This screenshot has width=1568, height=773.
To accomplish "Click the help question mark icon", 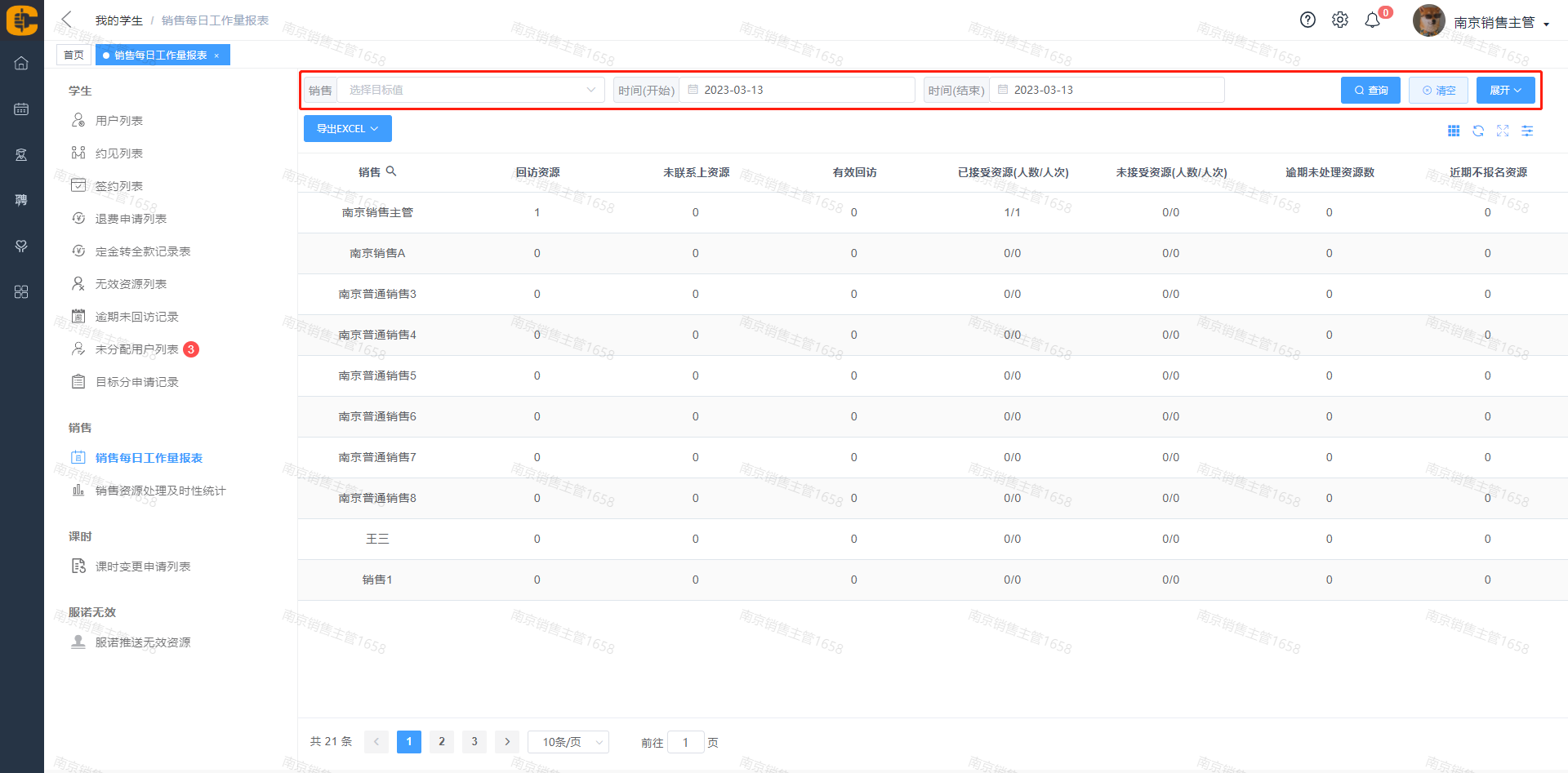I will (x=1307, y=20).
